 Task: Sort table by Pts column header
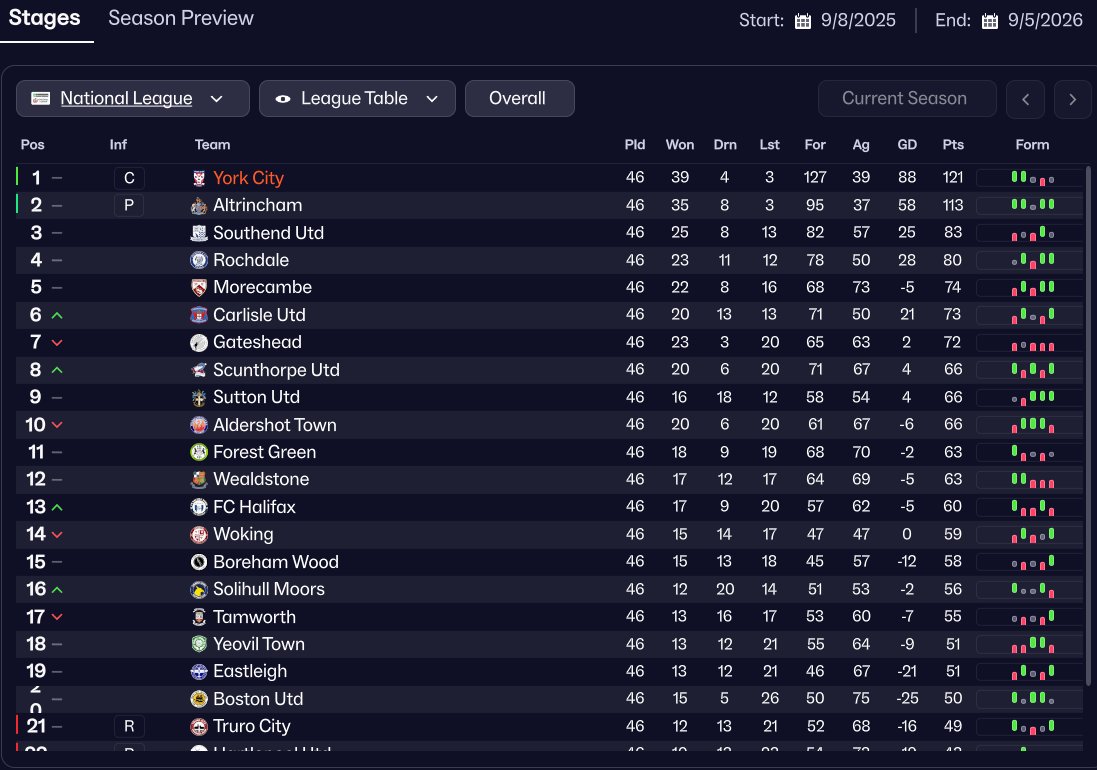point(953,145)
